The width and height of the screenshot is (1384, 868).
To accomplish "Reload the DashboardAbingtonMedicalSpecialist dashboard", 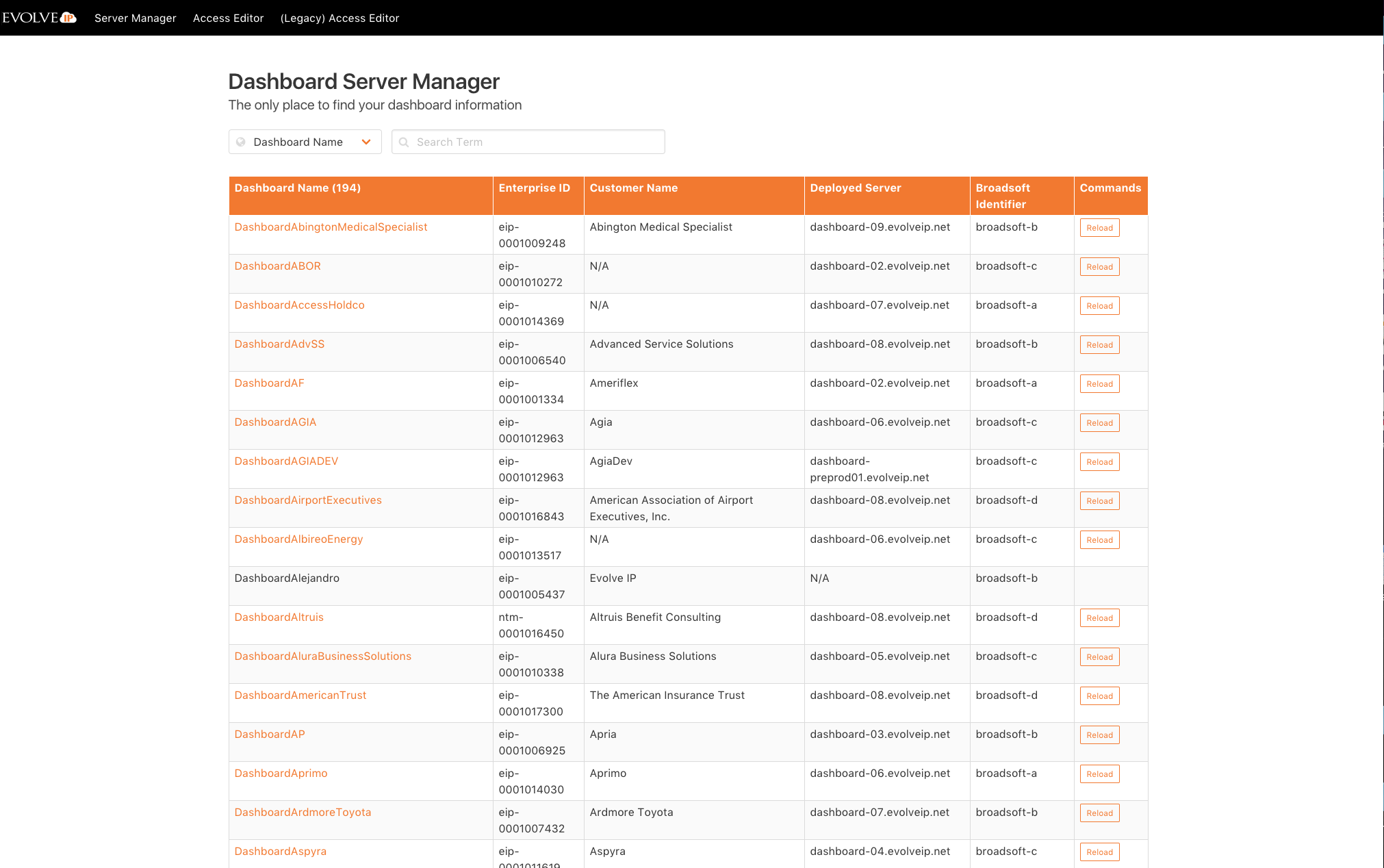I will (1099, 228).
